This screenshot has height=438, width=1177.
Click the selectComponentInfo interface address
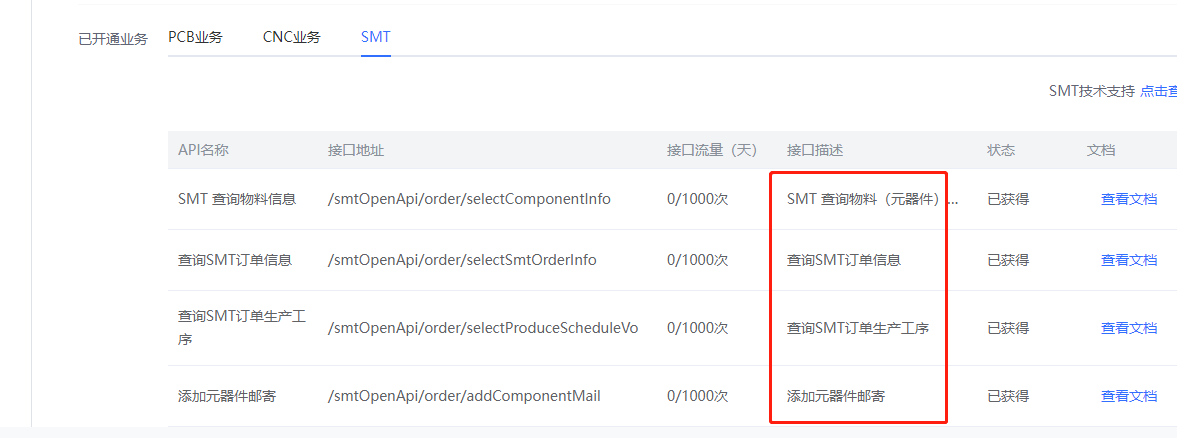(x=469, y=199)
